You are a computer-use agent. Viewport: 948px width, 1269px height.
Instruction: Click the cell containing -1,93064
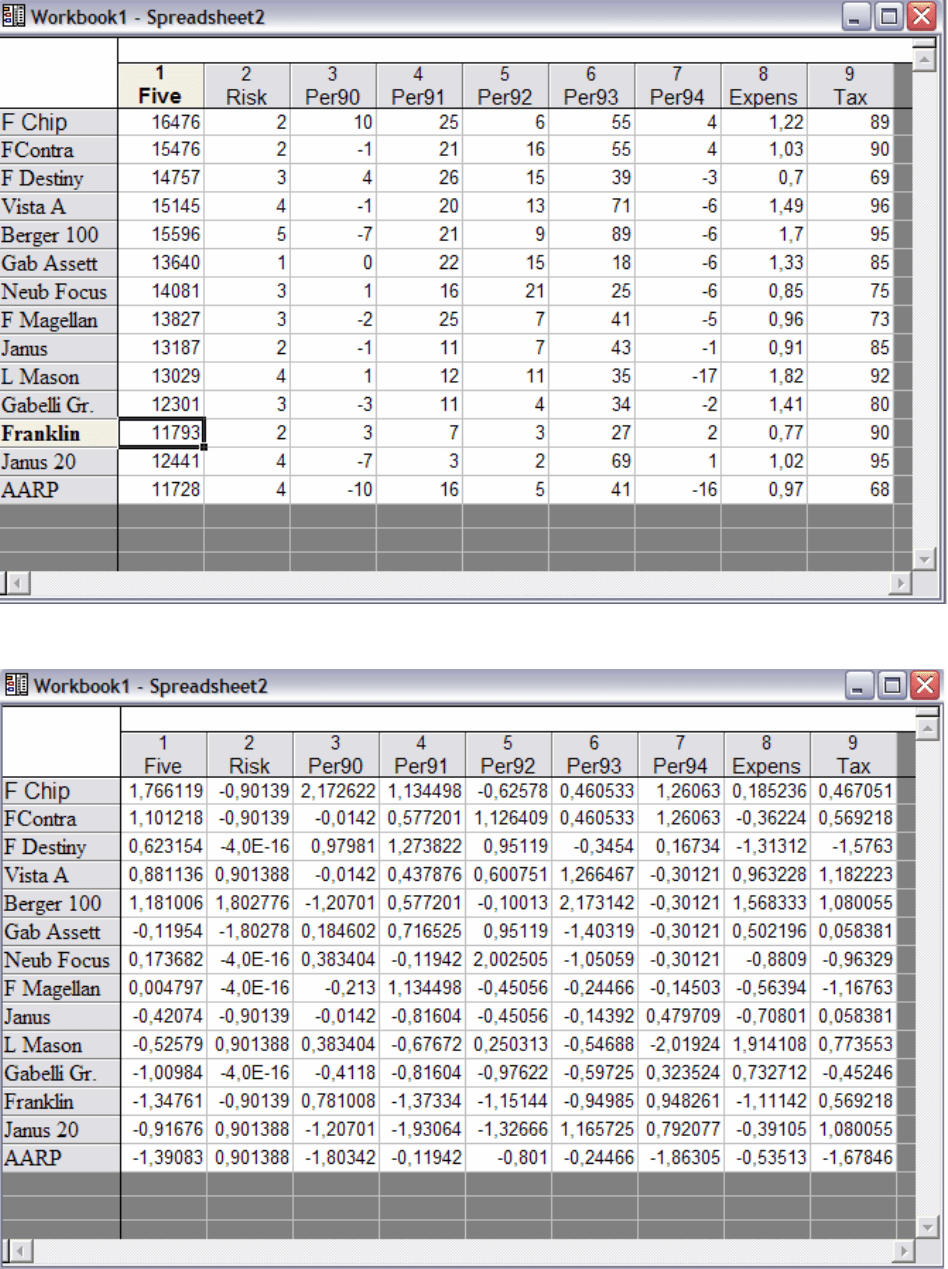click(422, 1130)
